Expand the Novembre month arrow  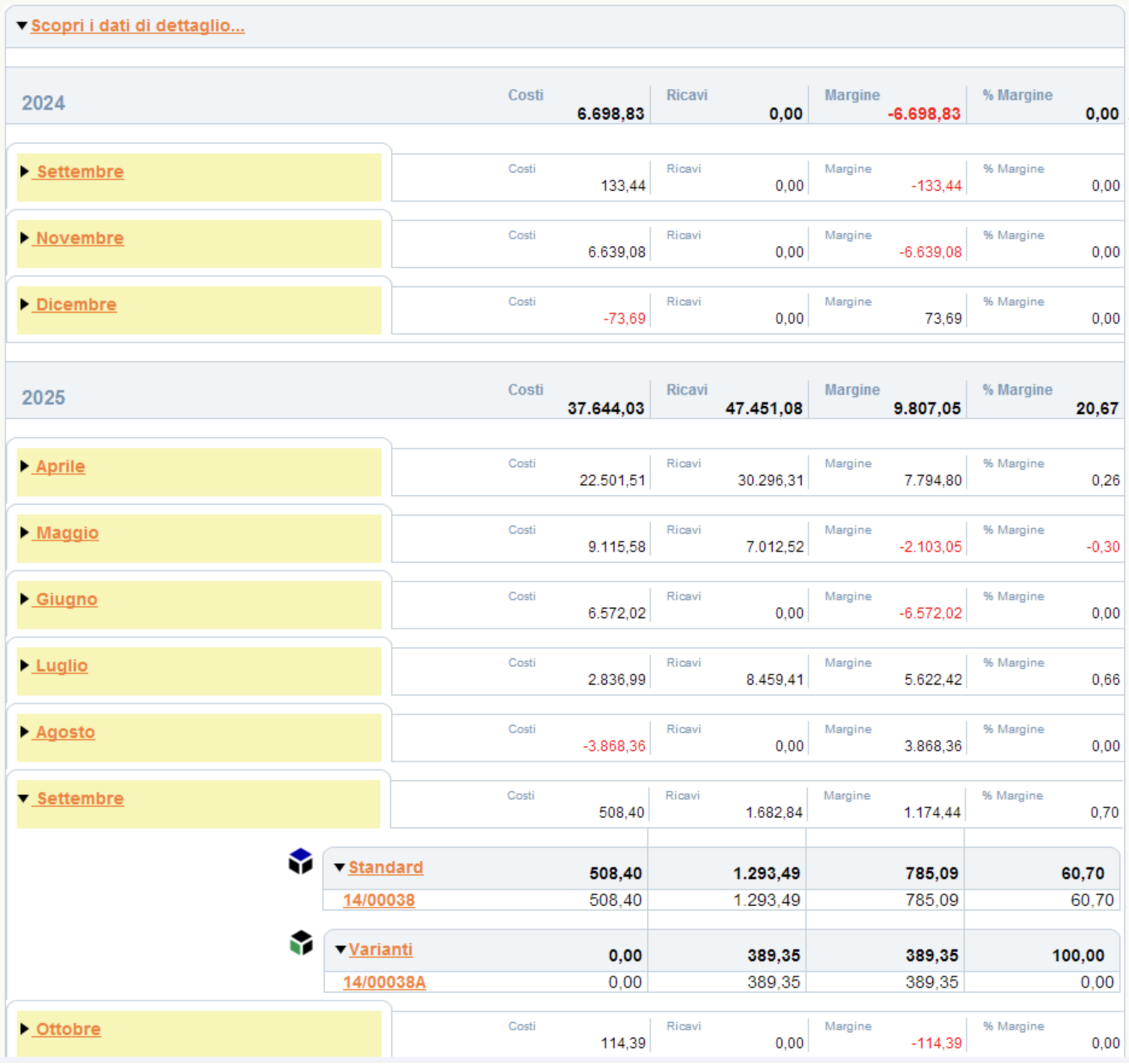pos(24,238)
